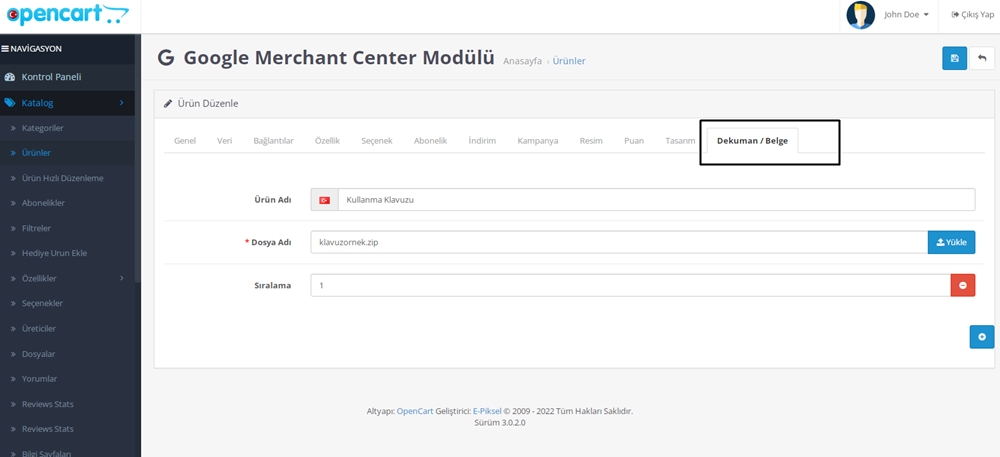Click the Ürünler breadcrumb link
The image size is (1000, 457).
click(569, 61)
